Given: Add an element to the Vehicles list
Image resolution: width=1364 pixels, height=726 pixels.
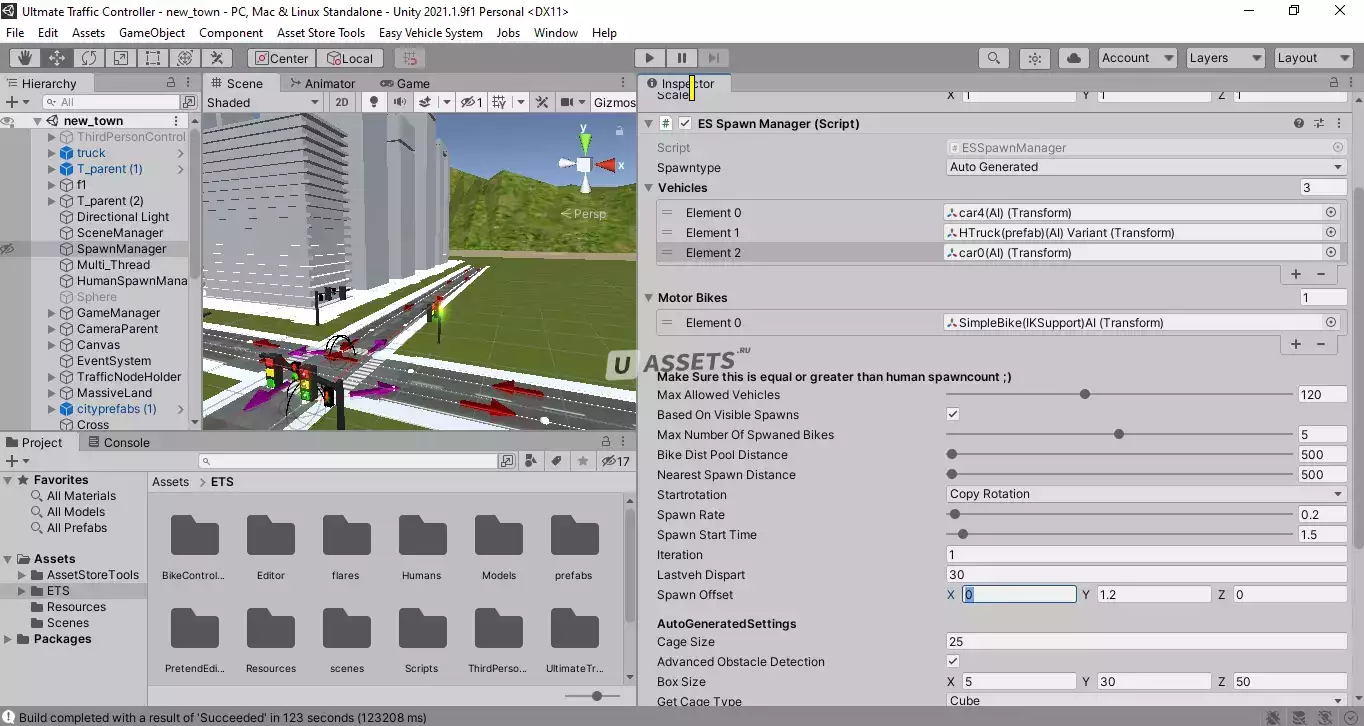Looking at the screenshot, I should point(1296,273).
